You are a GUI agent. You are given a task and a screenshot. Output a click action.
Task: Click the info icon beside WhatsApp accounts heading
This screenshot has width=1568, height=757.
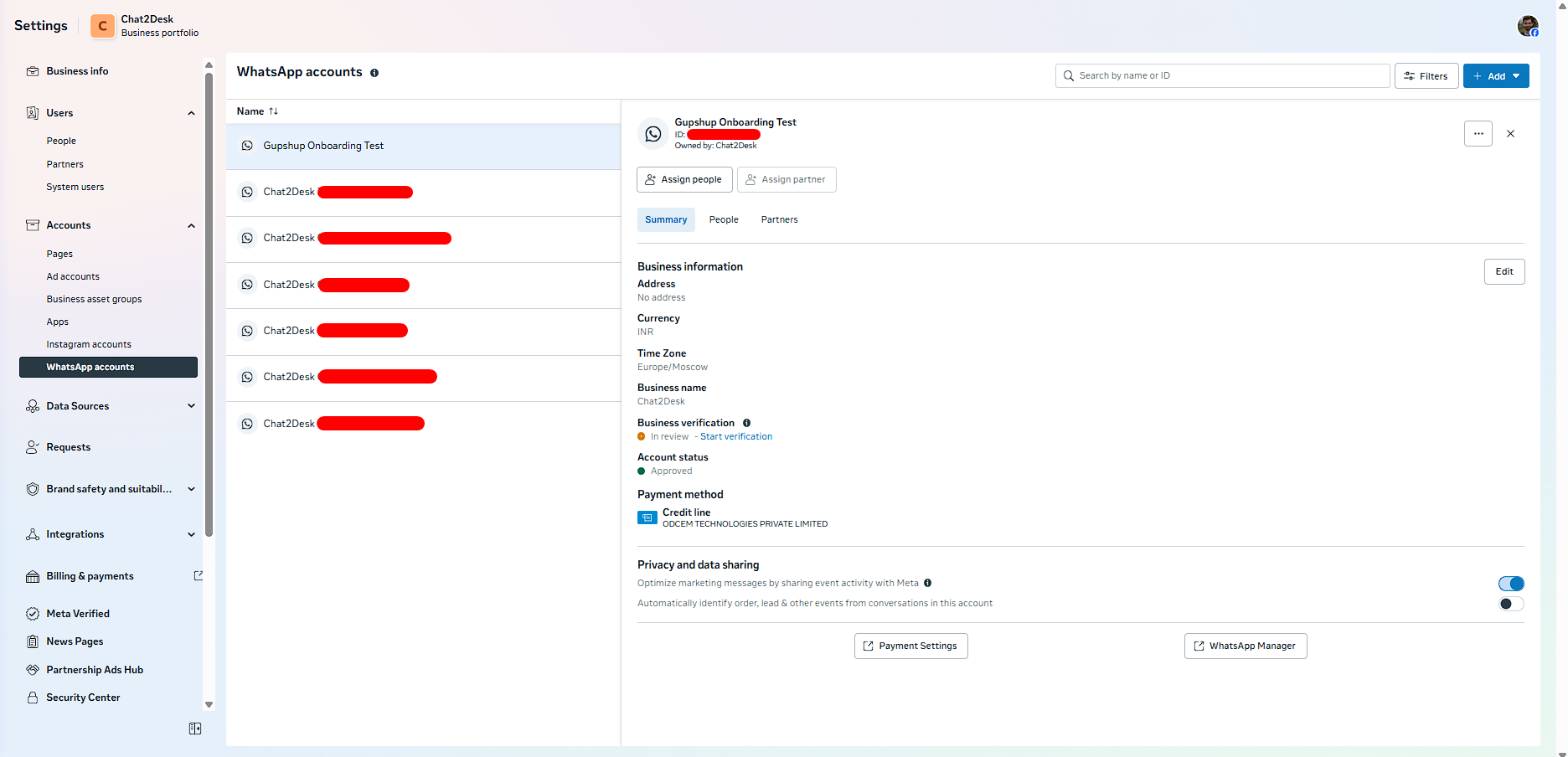tap(374, 73)
